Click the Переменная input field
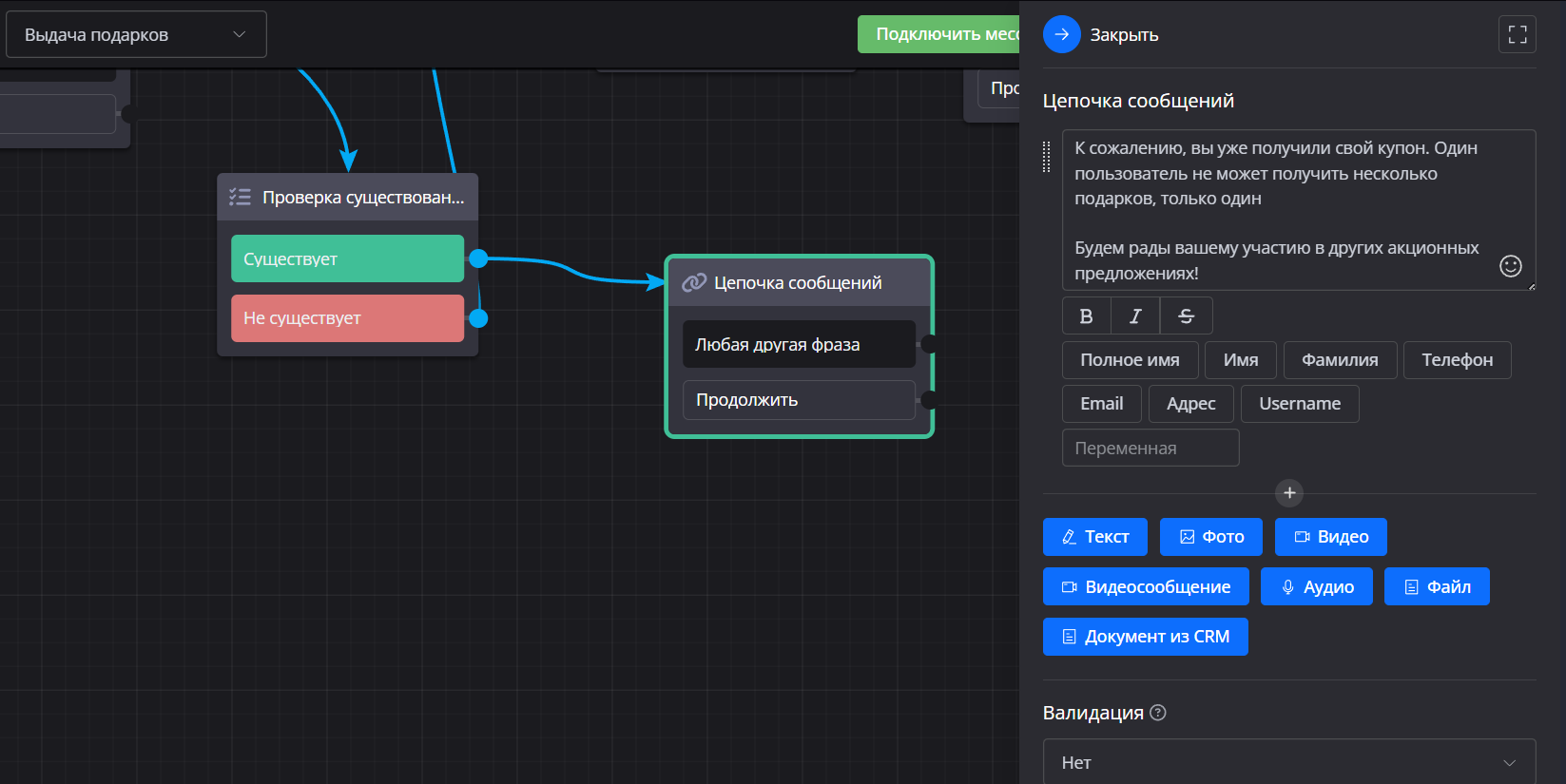The height and width of the screenshot is (784, 1566). (1150, 448)
